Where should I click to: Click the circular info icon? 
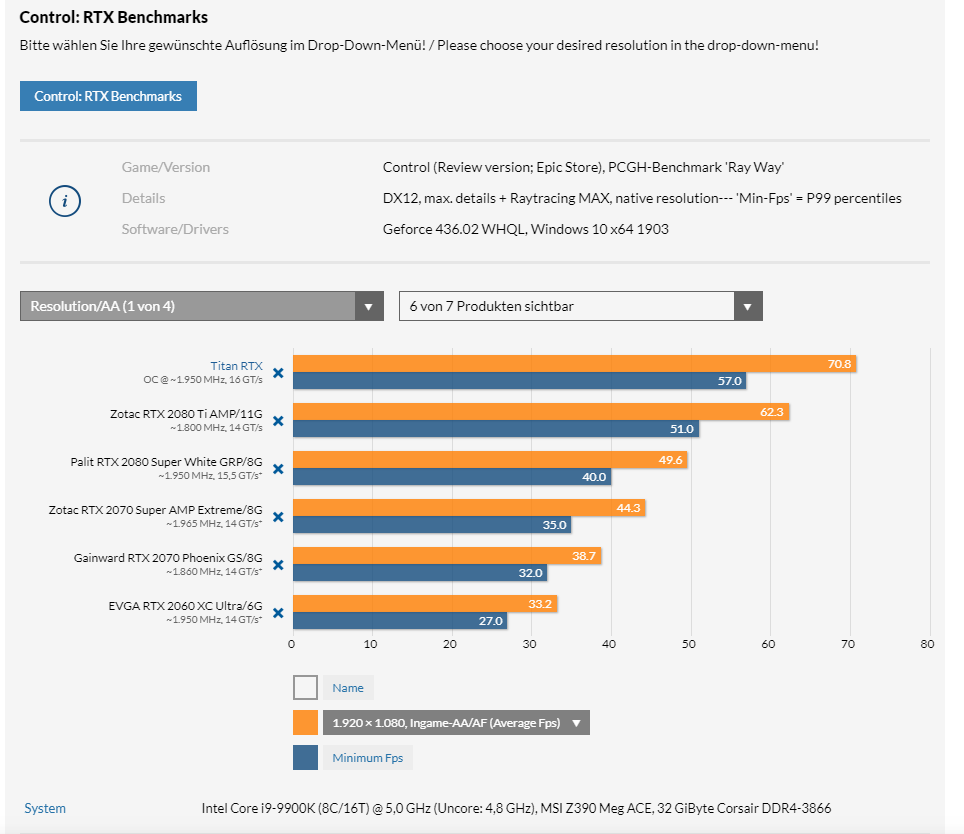point(65,201)
